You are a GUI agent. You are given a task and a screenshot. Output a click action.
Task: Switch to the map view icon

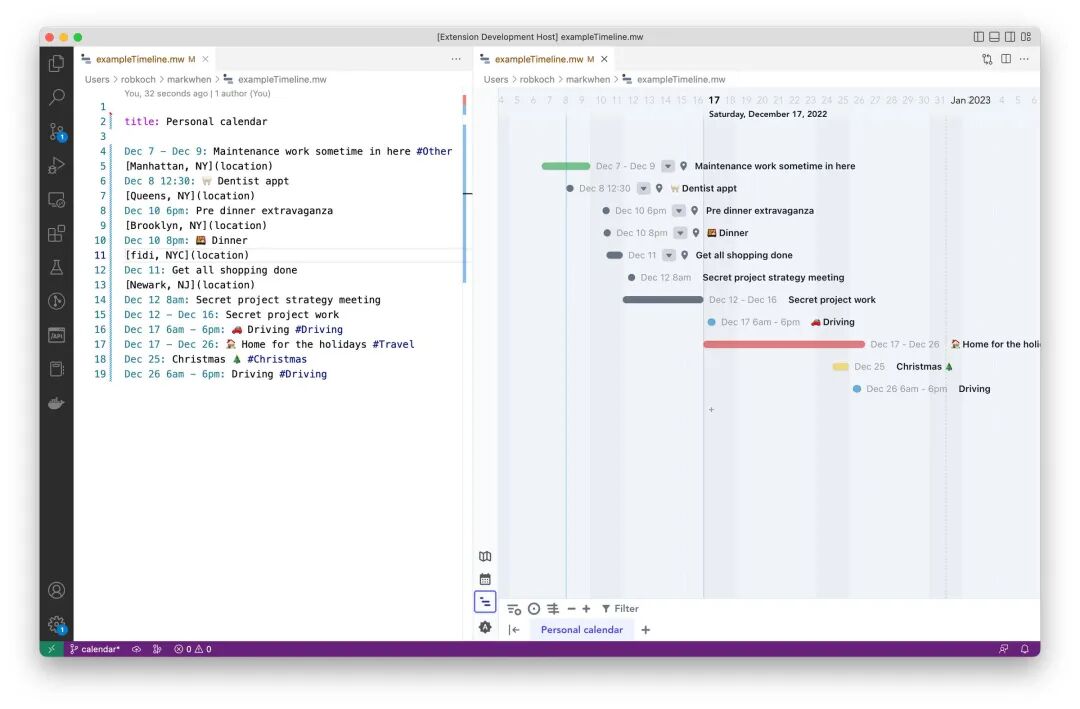485,557
